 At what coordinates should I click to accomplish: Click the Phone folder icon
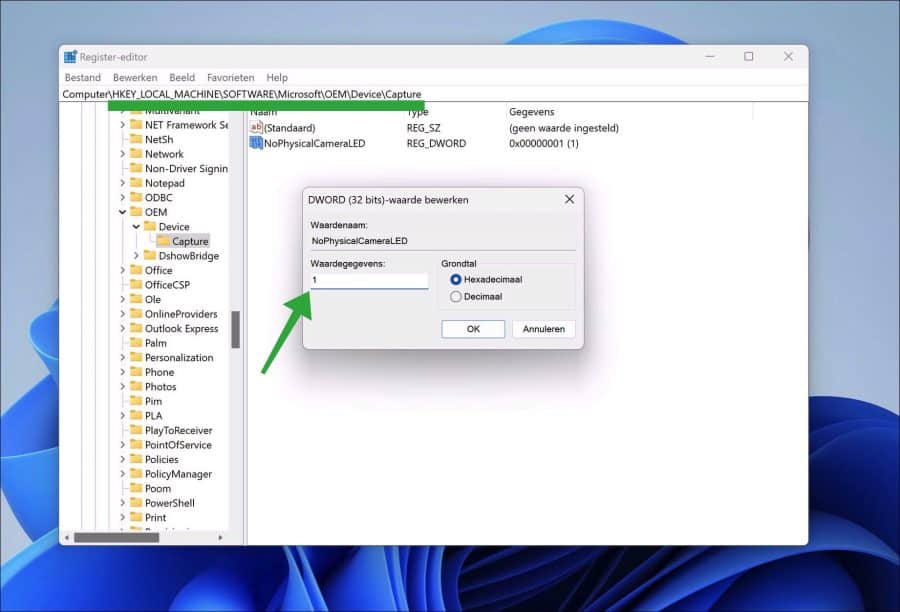click(136, 372)
